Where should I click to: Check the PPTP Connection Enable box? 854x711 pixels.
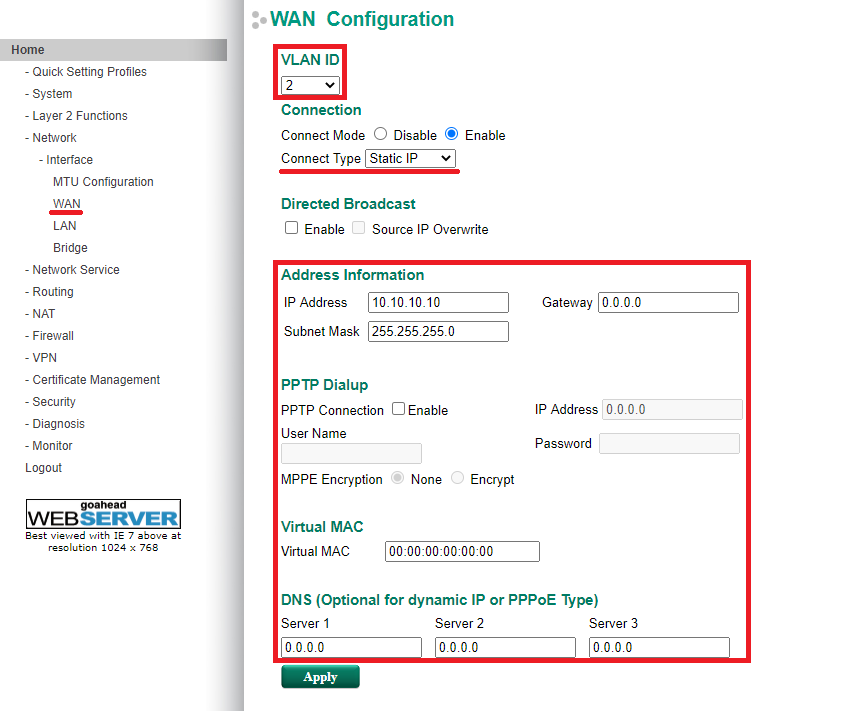[398, 409]
